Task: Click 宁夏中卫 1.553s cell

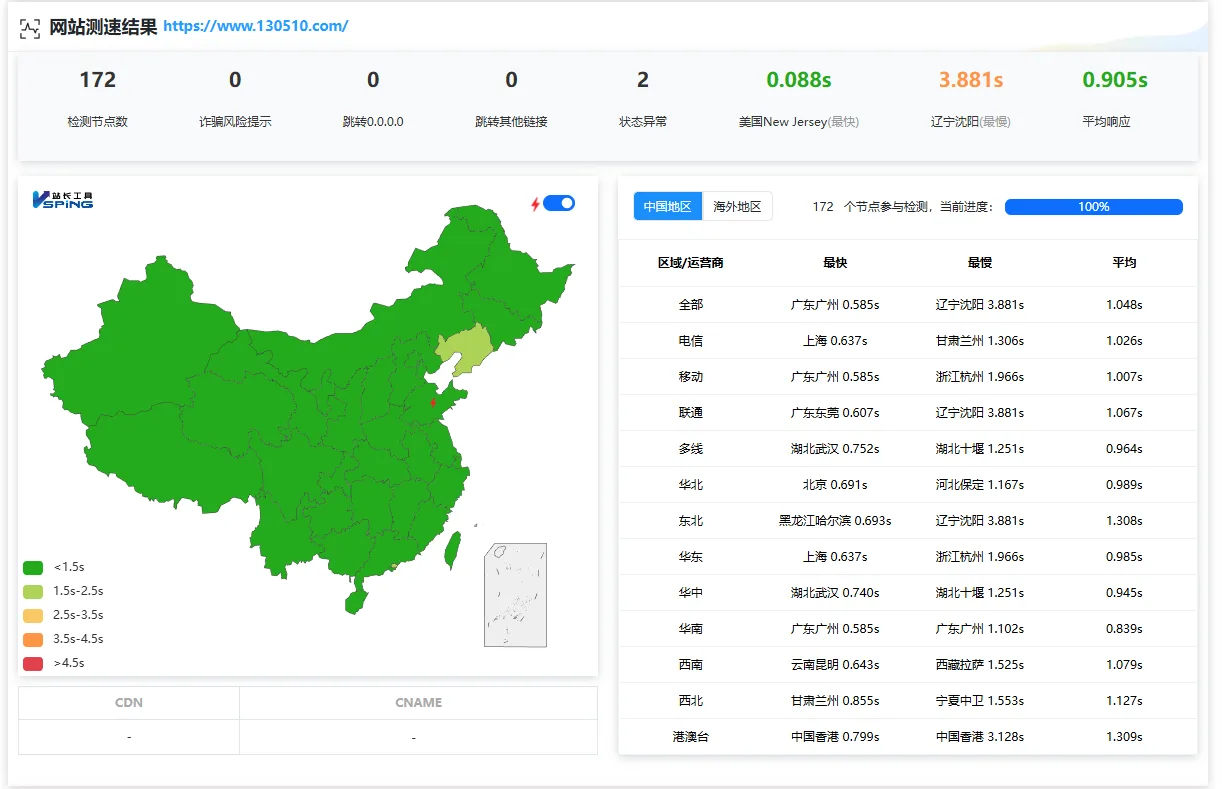Action: click(980, 701)
